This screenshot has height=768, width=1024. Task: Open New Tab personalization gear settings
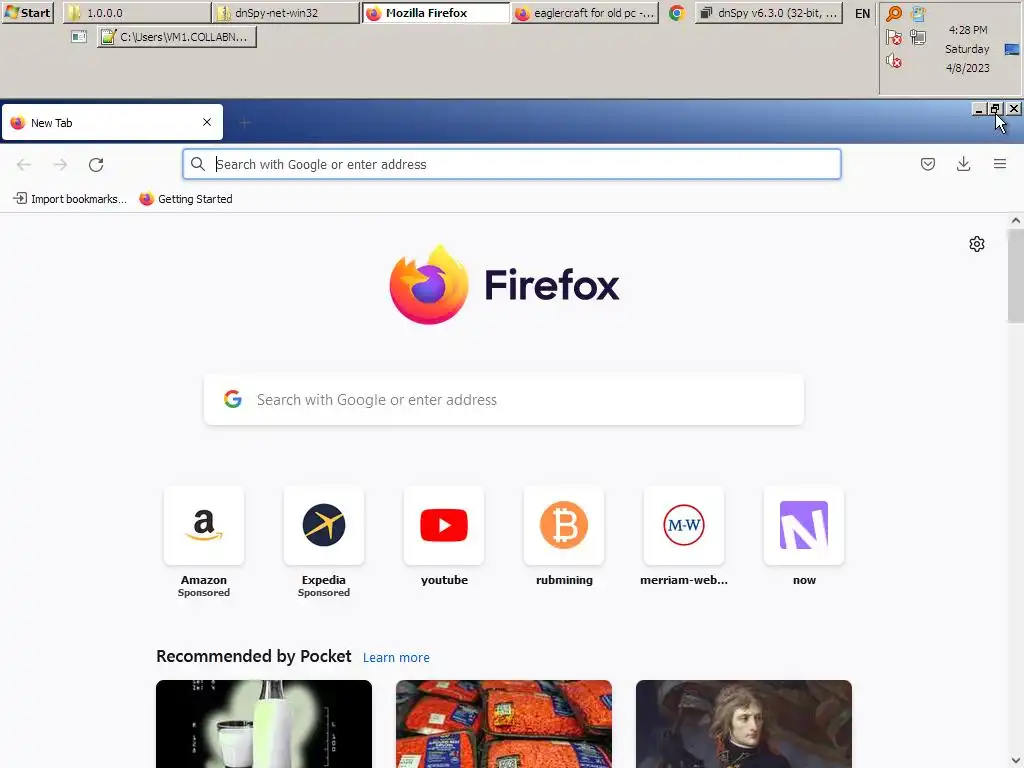(976, 244)
